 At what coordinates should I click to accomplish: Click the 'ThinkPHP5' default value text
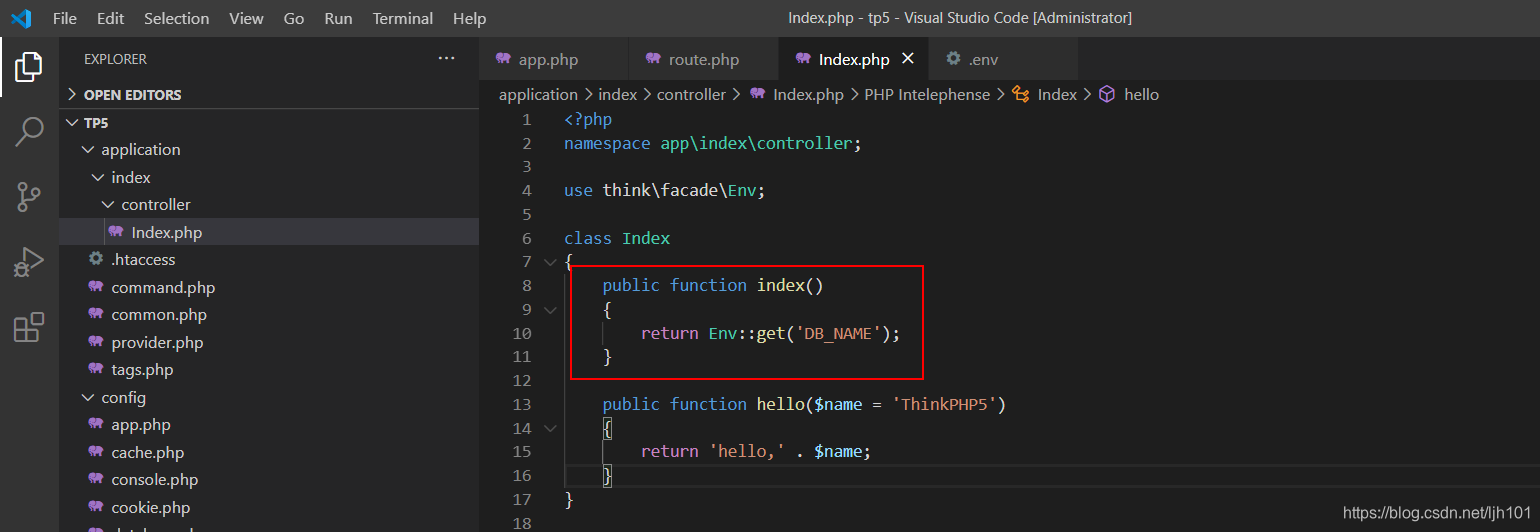[944, 404]
